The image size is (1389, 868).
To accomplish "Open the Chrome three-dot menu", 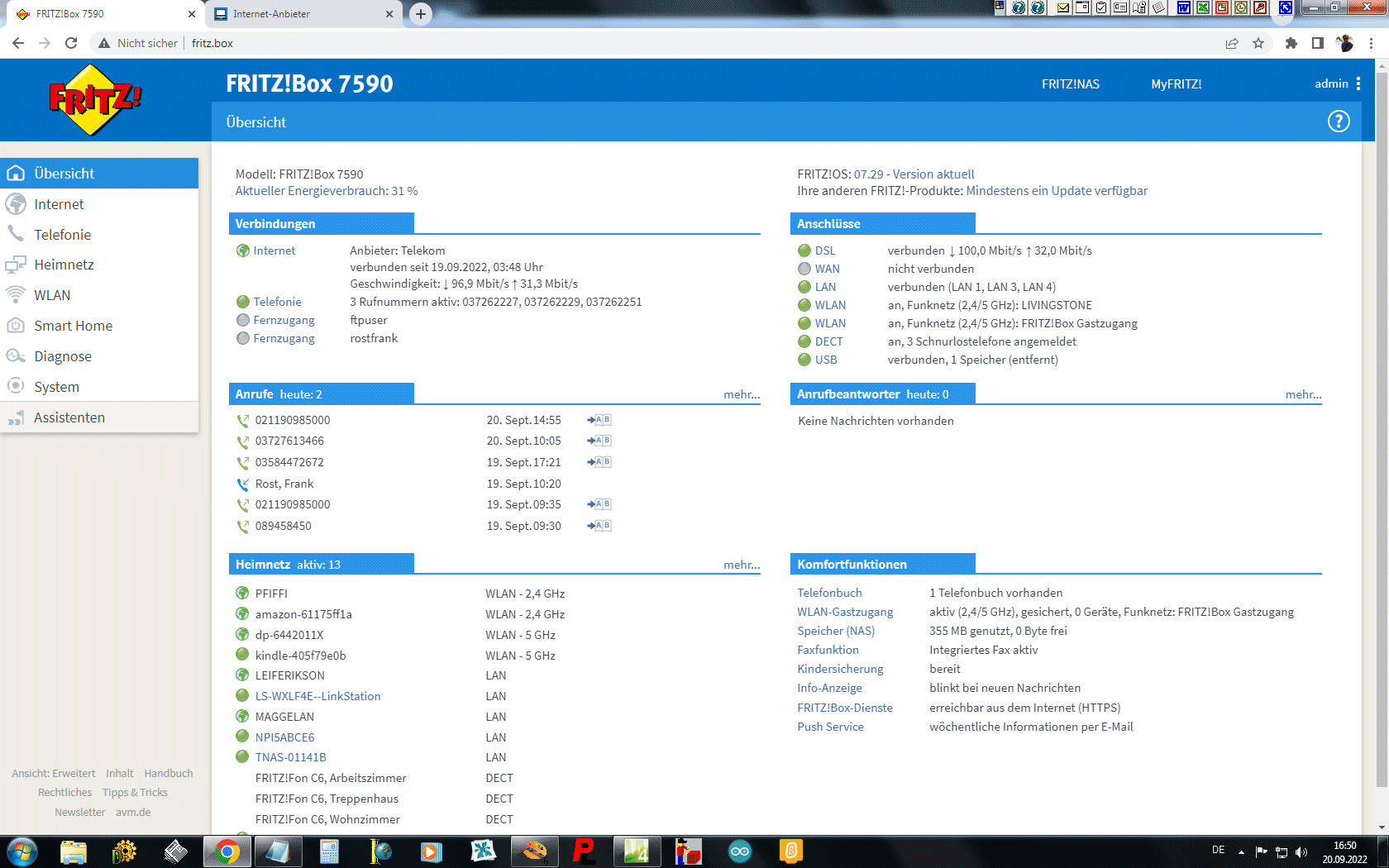I will (1372, 43).
